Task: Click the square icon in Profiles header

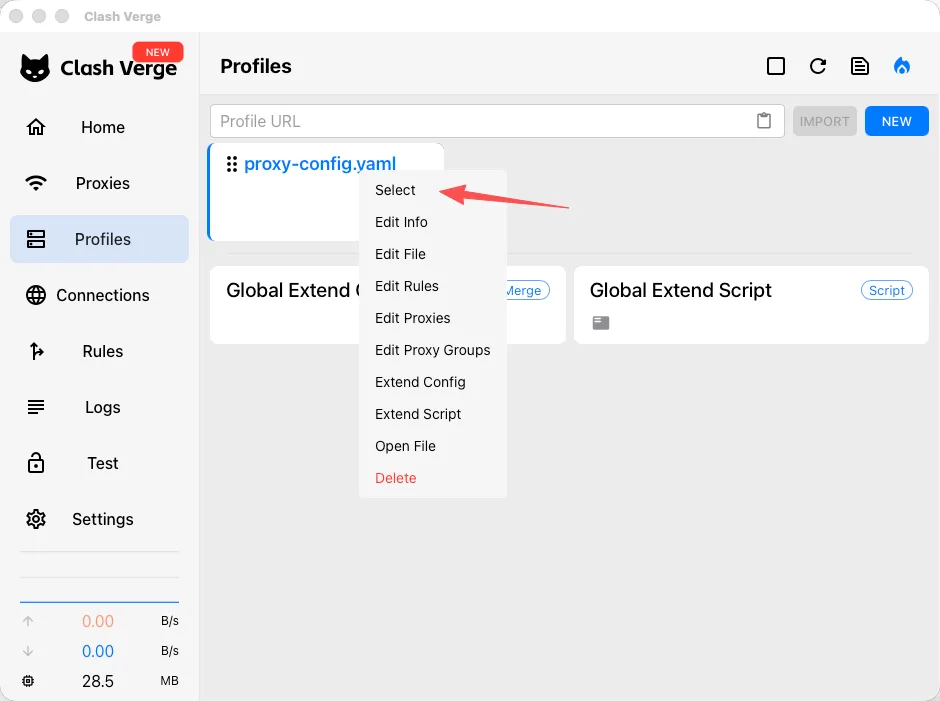Action: pos(776,66)
